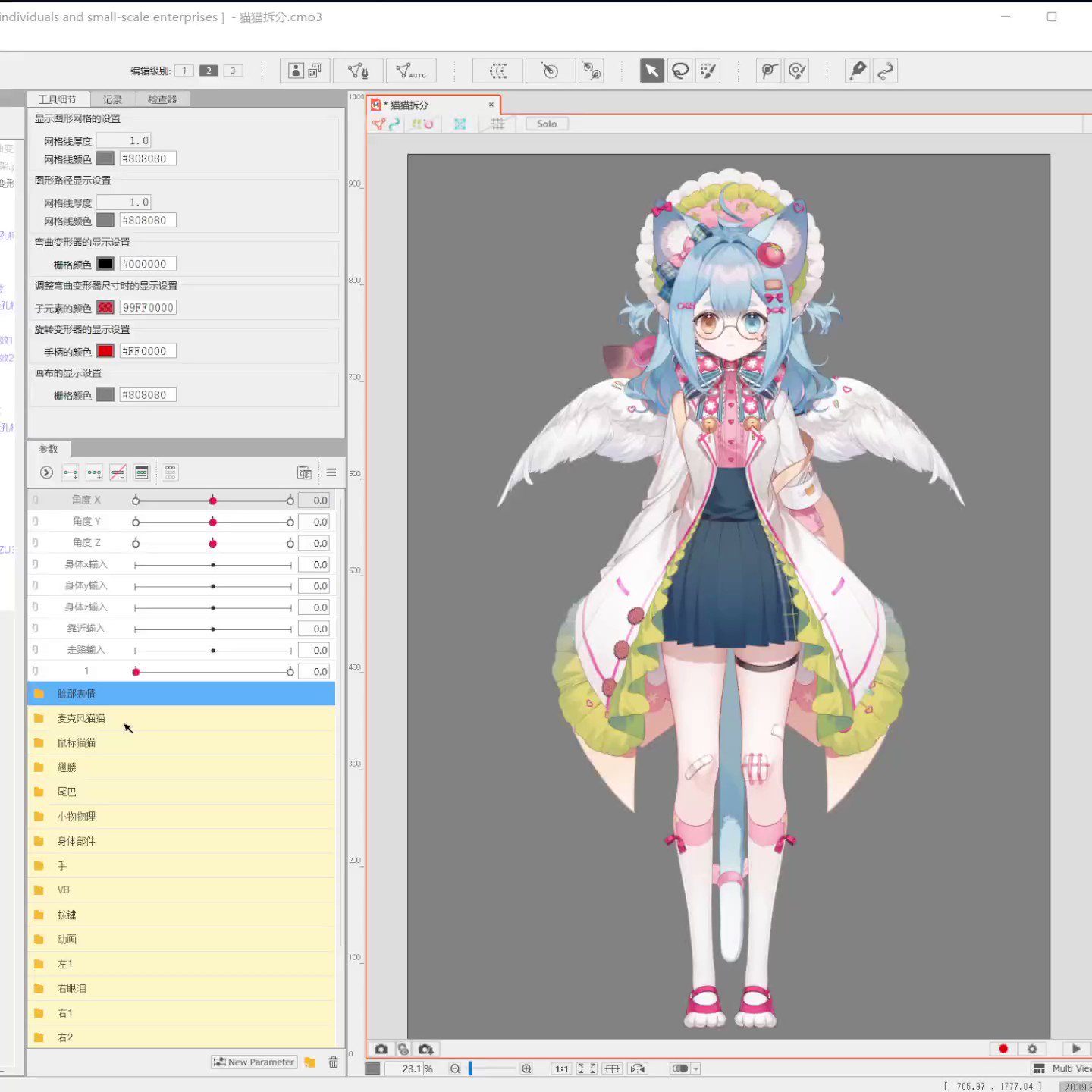
Task: Click the play button in the canvas footer
Action: (x=1076, y=1049)
